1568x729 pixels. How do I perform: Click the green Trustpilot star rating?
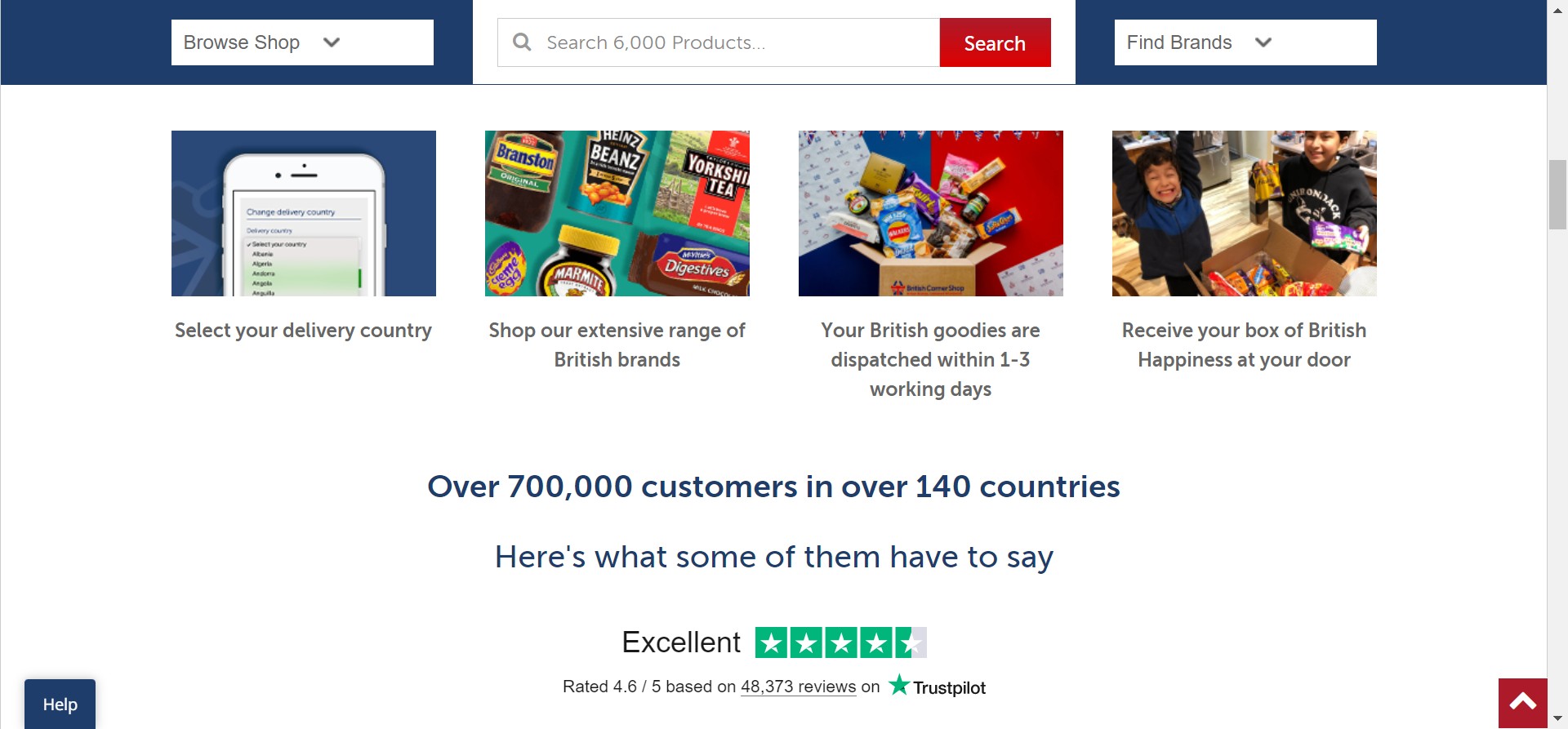840,642
